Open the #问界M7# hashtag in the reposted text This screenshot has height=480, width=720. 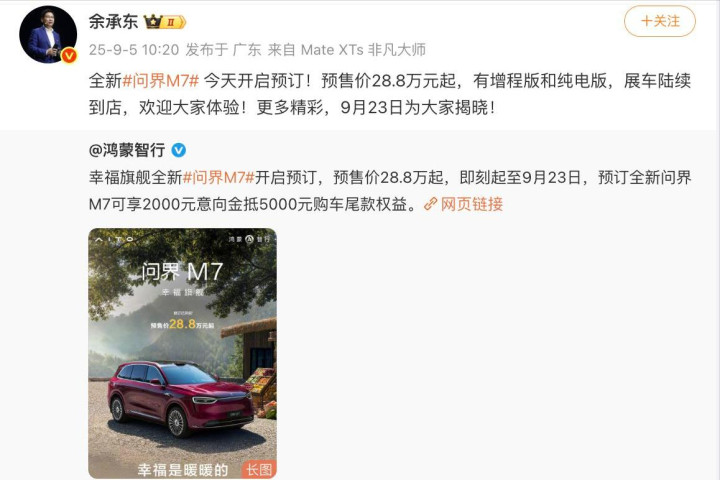point(219,177)
